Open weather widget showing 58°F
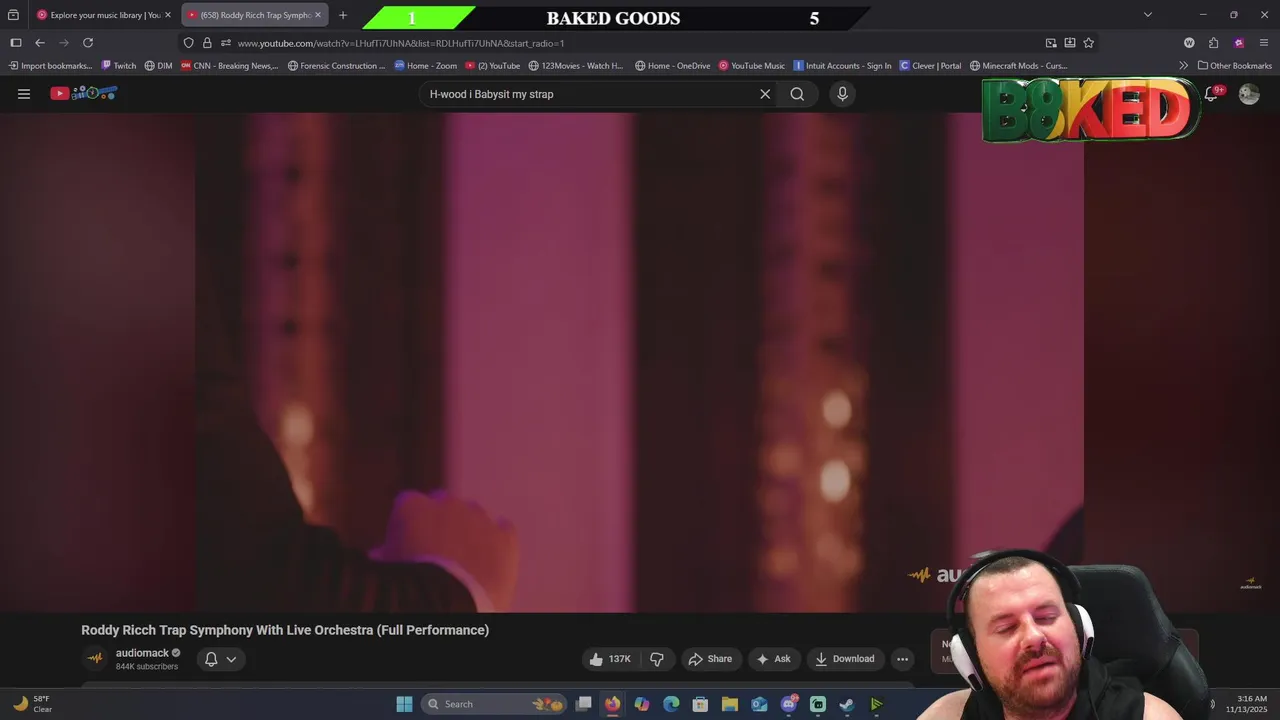1280x720 pixels. point(31,704)
